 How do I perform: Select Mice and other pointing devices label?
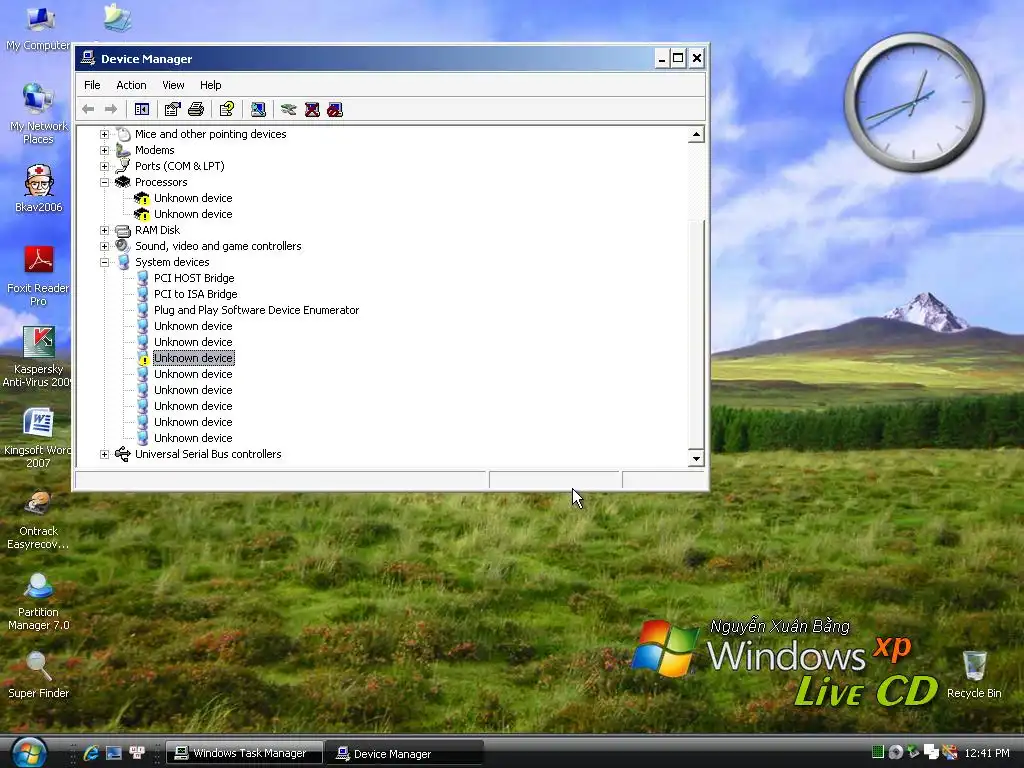pos(210,134)
